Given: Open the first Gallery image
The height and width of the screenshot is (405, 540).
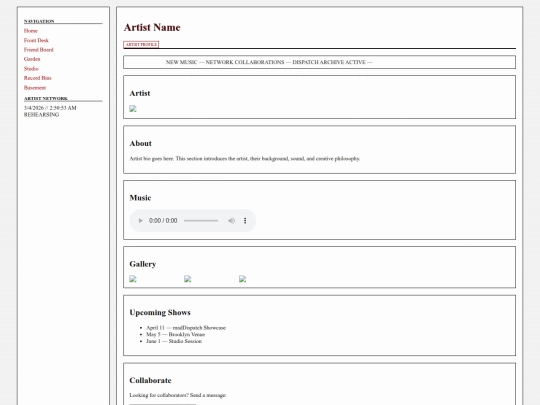Looking at the screenshot, I should tap(133, 279).
